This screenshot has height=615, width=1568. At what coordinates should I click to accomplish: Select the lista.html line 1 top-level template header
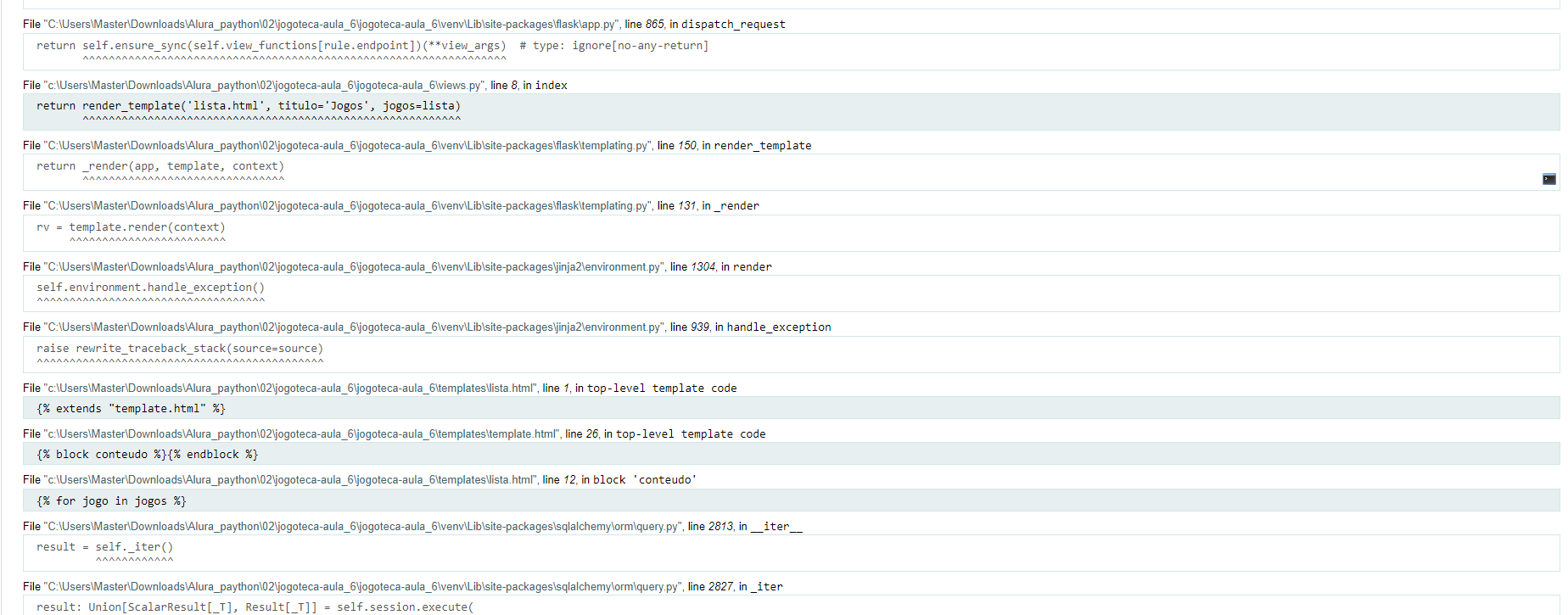379,388
